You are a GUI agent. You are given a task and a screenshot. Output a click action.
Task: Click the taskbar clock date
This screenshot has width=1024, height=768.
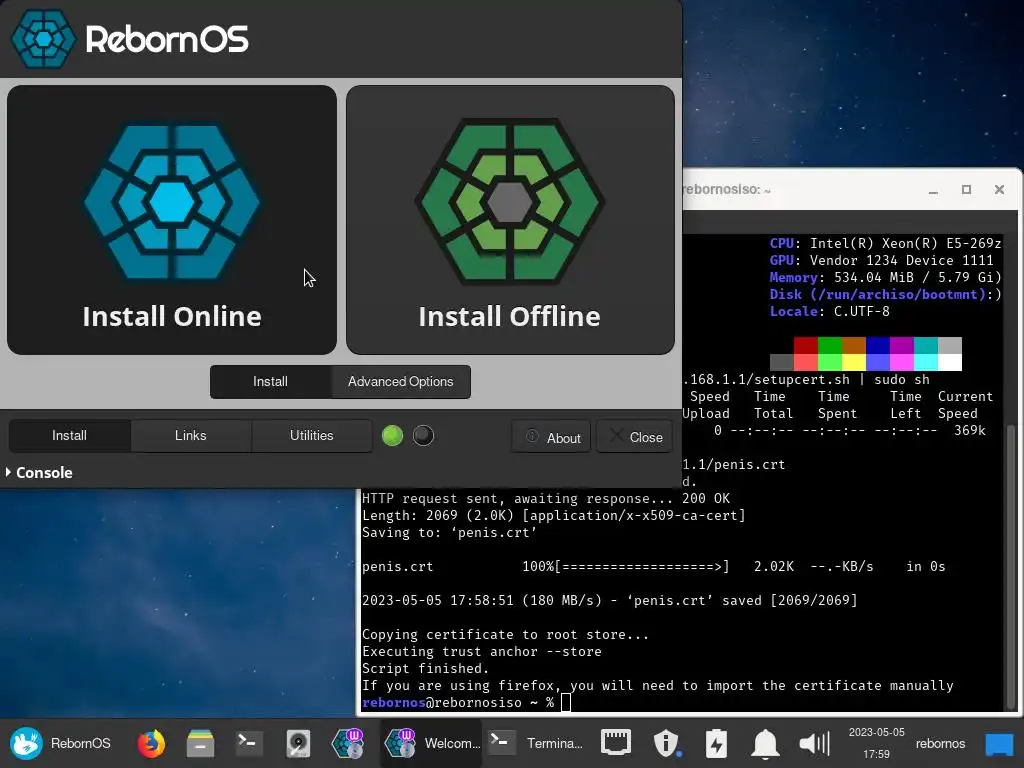point(876,743)
